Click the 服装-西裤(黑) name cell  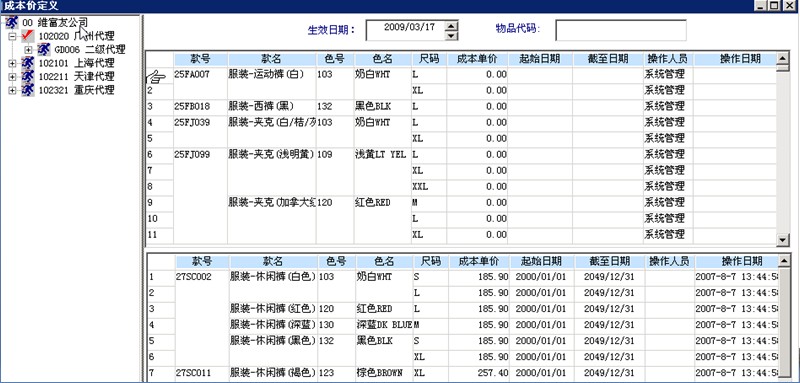(272, 107)
